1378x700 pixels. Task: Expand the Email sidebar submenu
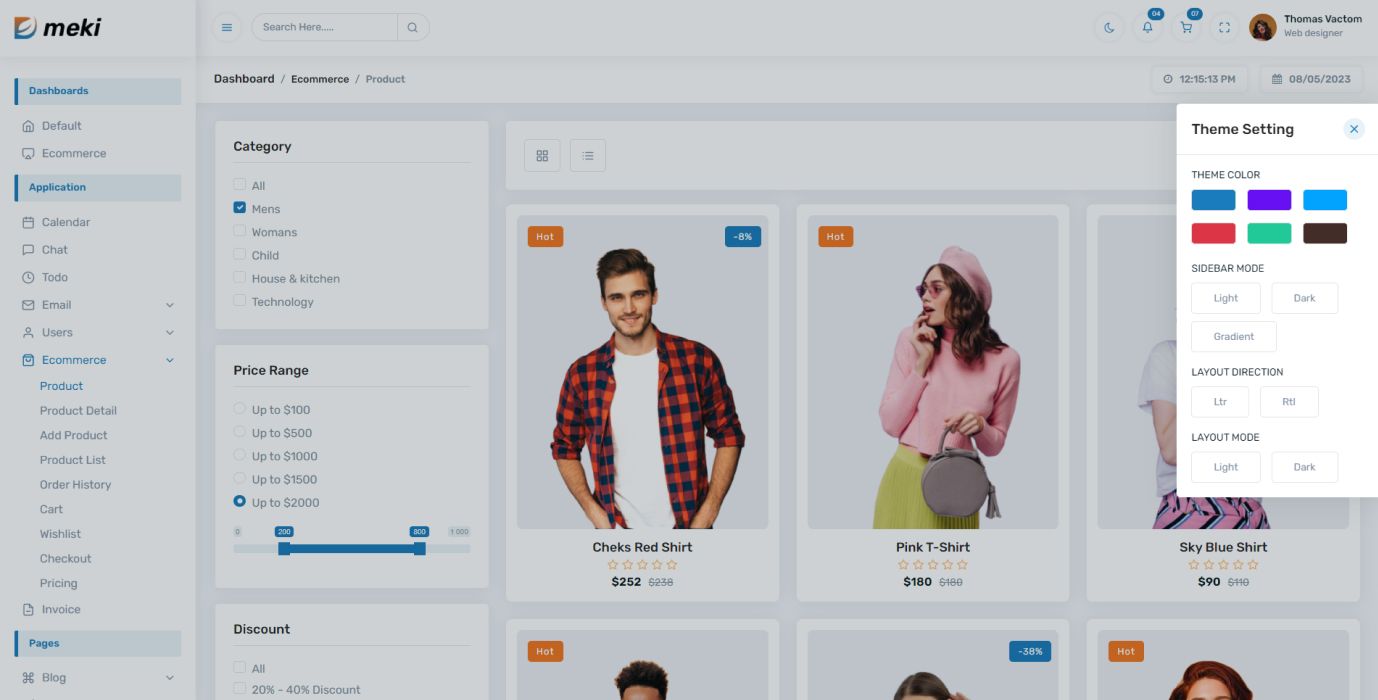[169, 305]
